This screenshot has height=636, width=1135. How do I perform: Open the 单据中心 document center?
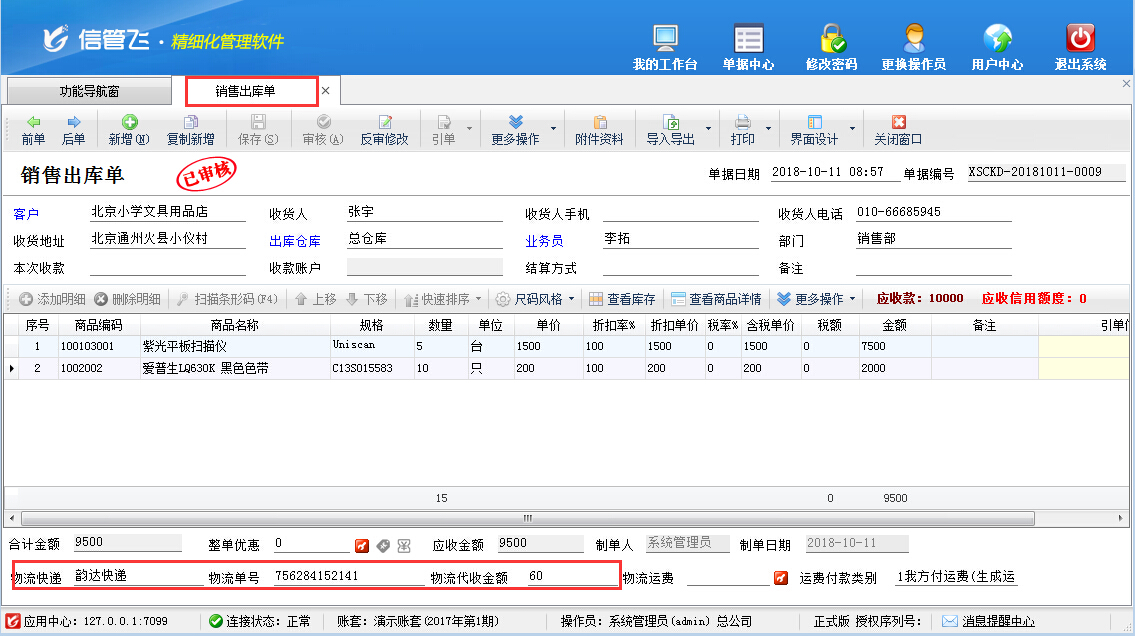pyautogui.click(x=748, y=47)
